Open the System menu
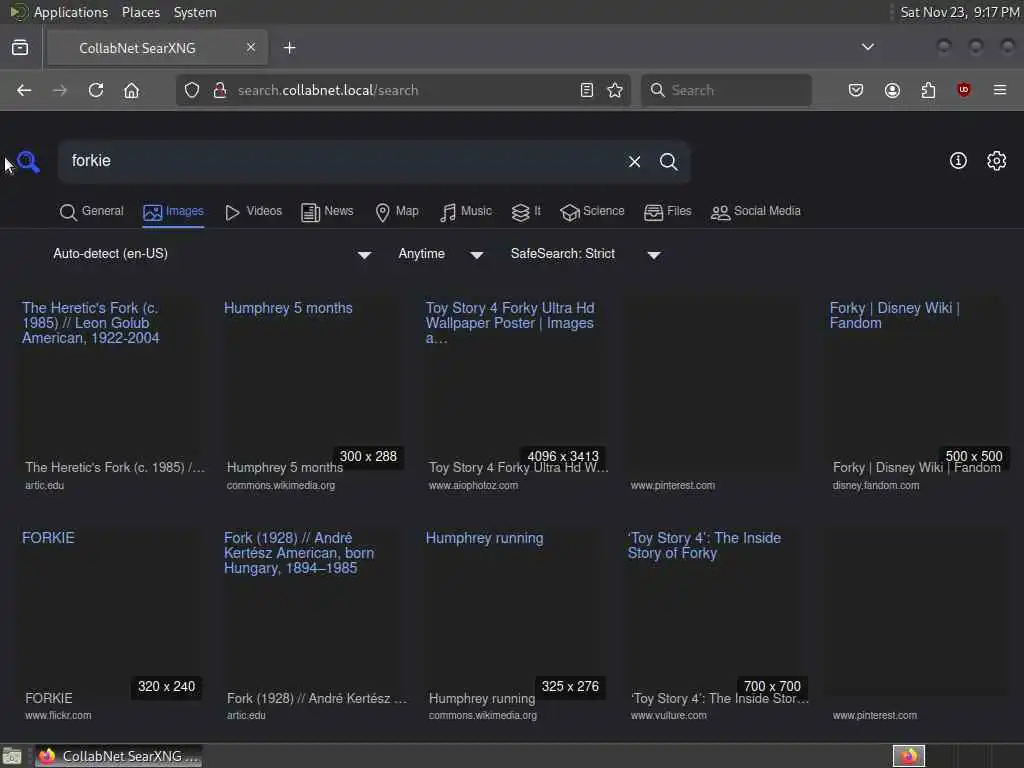Screen dimensions: 1024x768 click(195, 12)
